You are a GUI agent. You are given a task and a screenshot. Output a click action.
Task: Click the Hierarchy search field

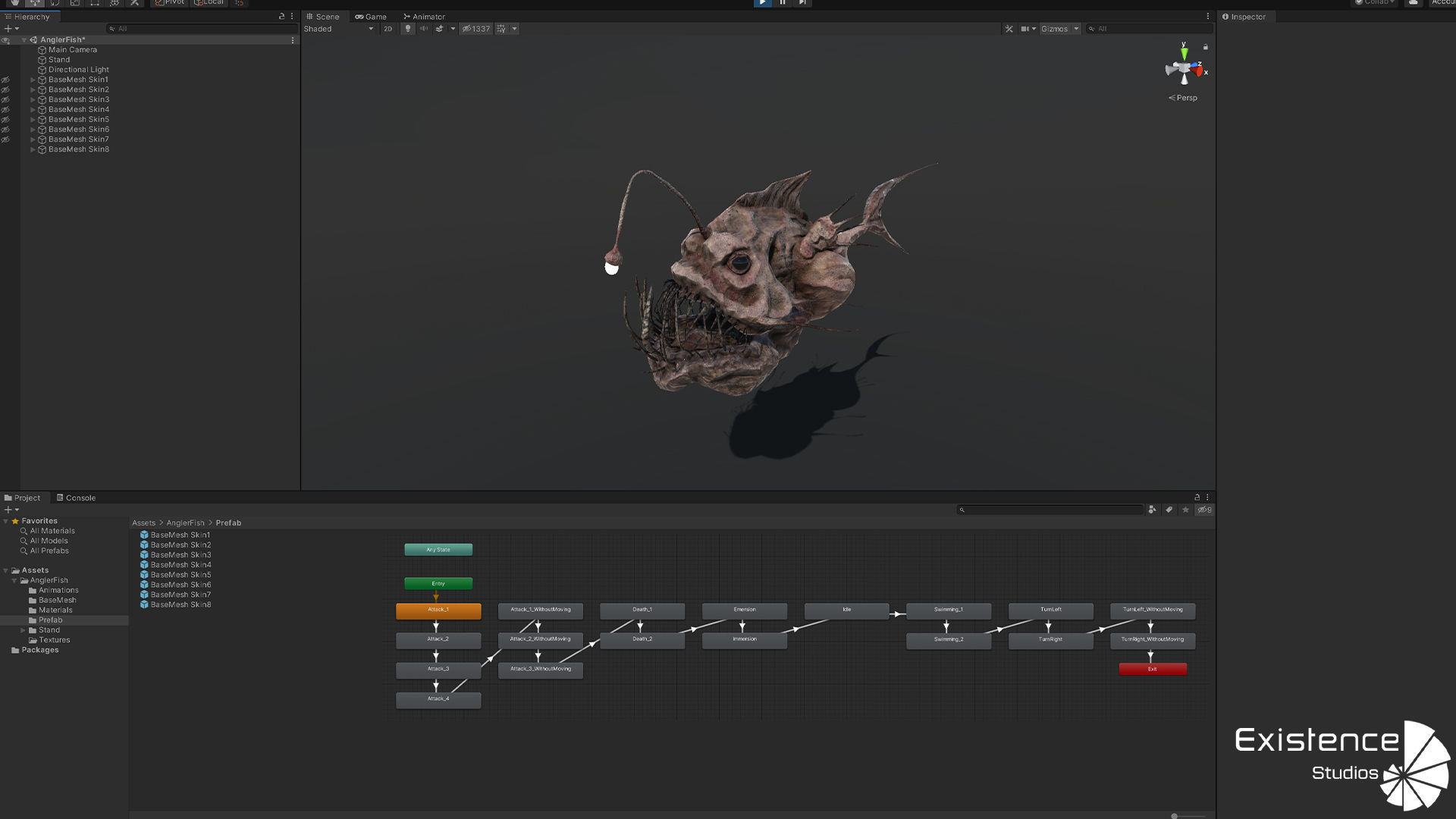pos(202,29)
